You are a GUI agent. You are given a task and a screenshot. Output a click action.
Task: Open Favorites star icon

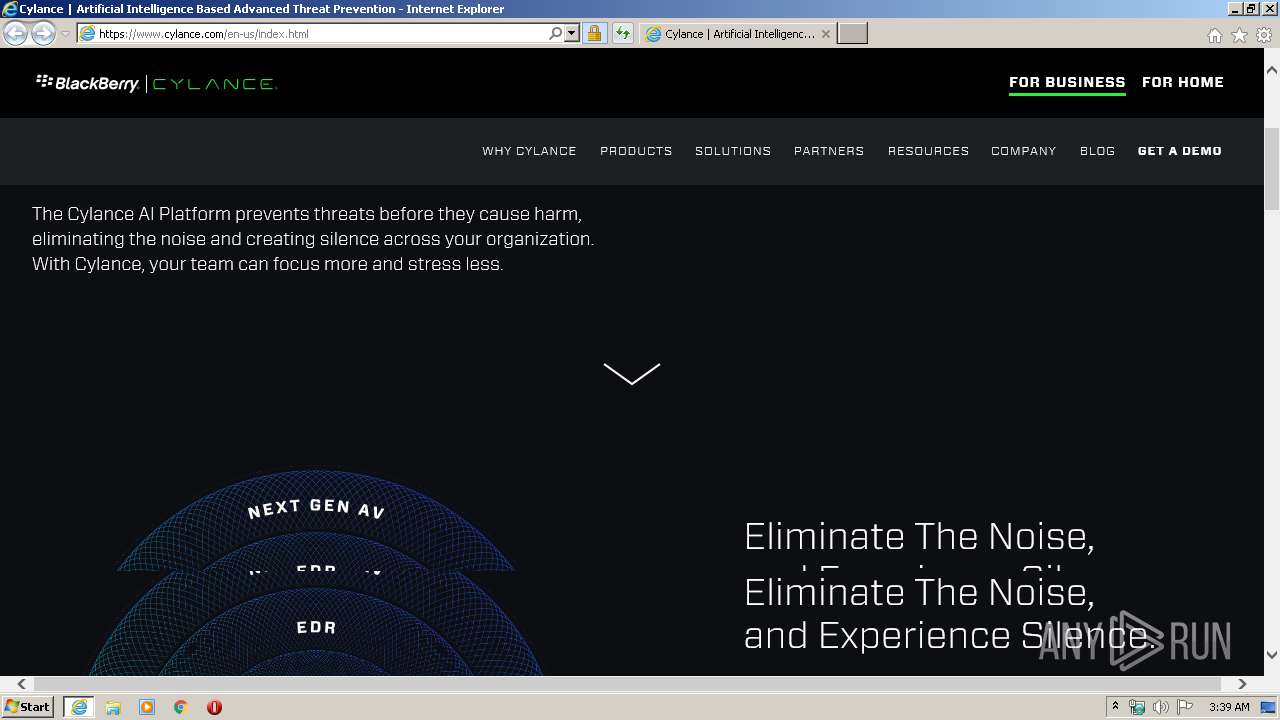tap(1239, 35)
